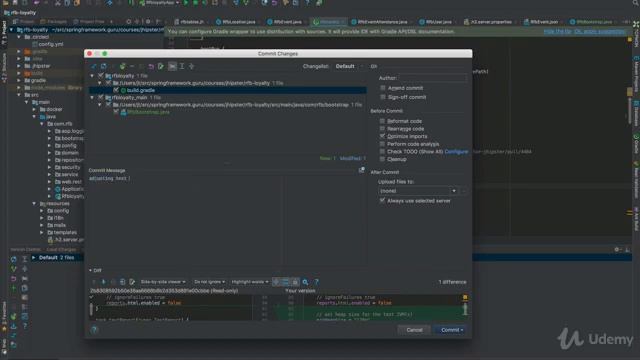
Task: Collapse resources folder in project tree
Action: click(34, 203)
